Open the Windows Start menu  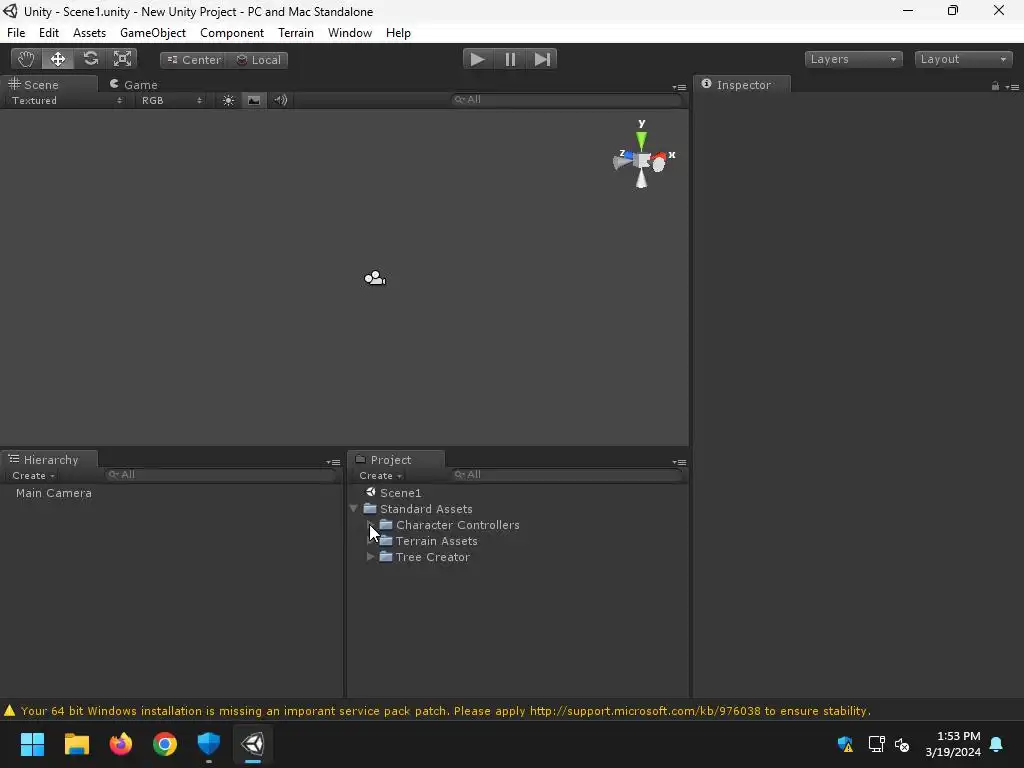coord(32,744)
